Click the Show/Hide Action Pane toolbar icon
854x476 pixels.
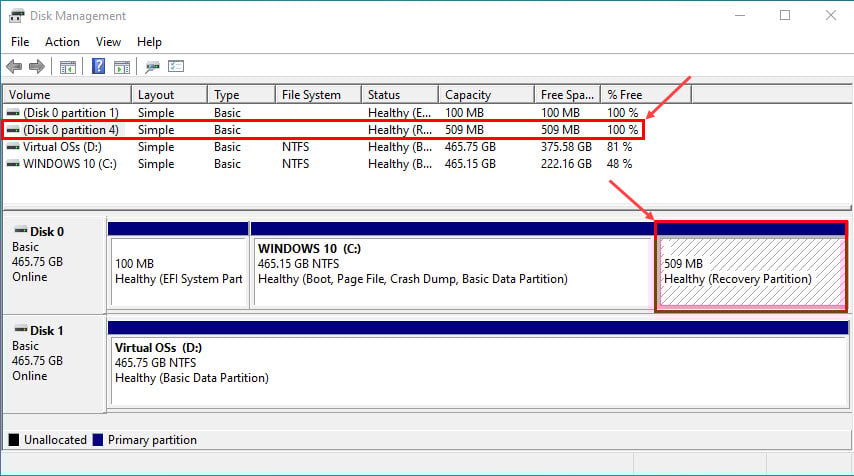point(121,67)
